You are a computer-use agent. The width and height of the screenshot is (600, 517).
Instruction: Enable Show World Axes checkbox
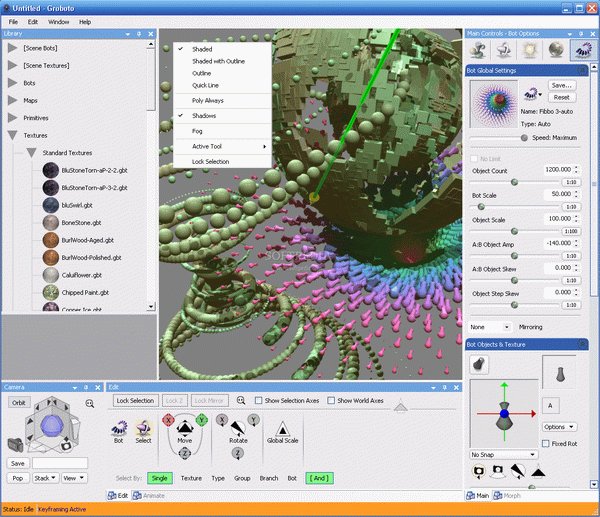(331, 400)
